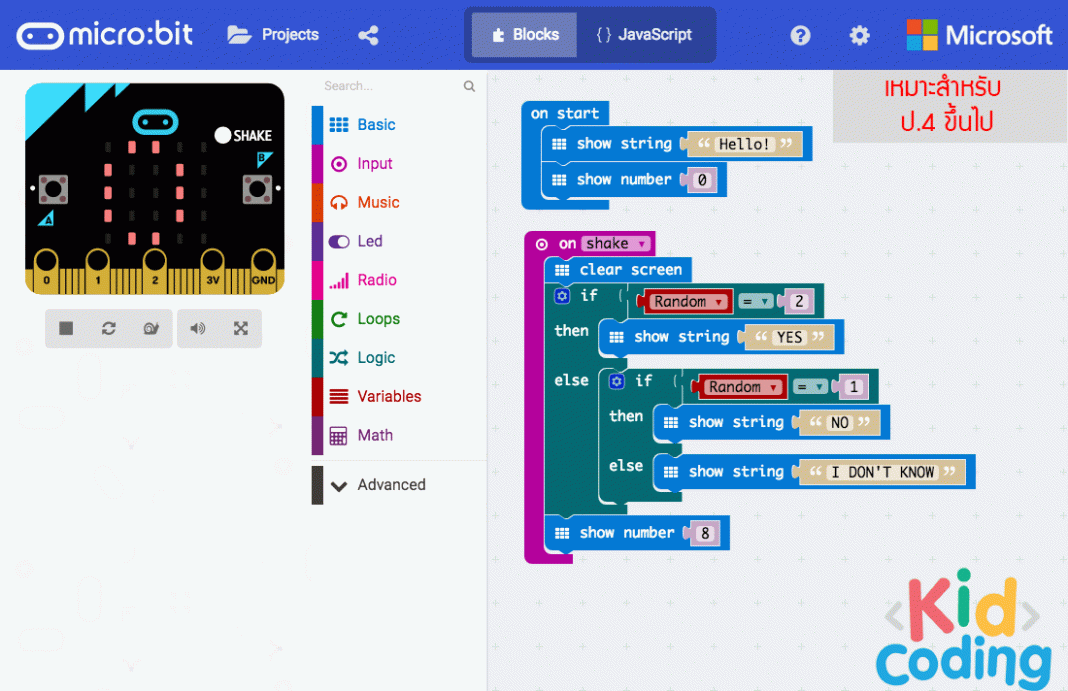
Task: Select the Led category
Action: [x=372, y=241]
